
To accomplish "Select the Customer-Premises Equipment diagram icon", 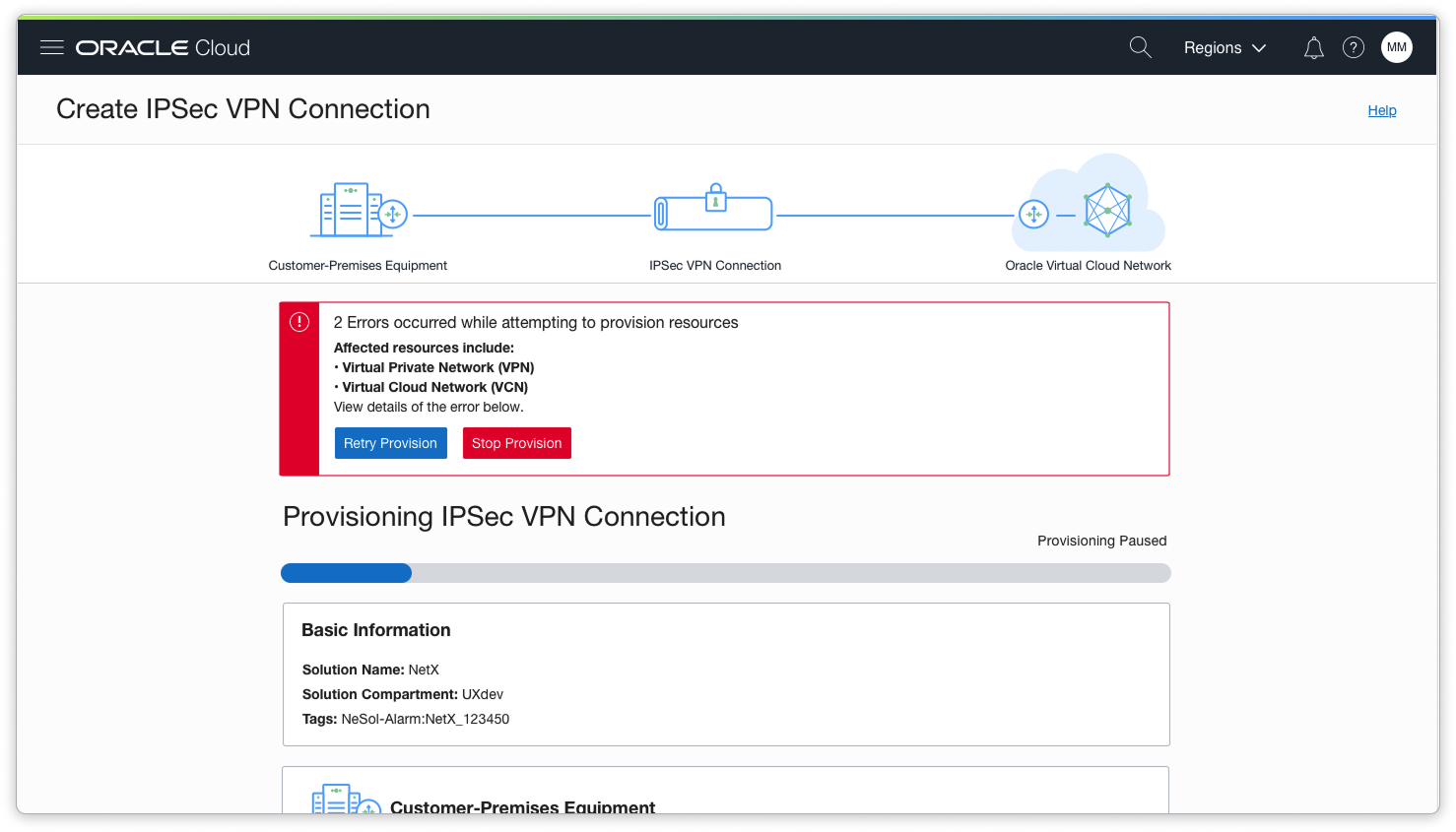I will [x=359, y=210].
